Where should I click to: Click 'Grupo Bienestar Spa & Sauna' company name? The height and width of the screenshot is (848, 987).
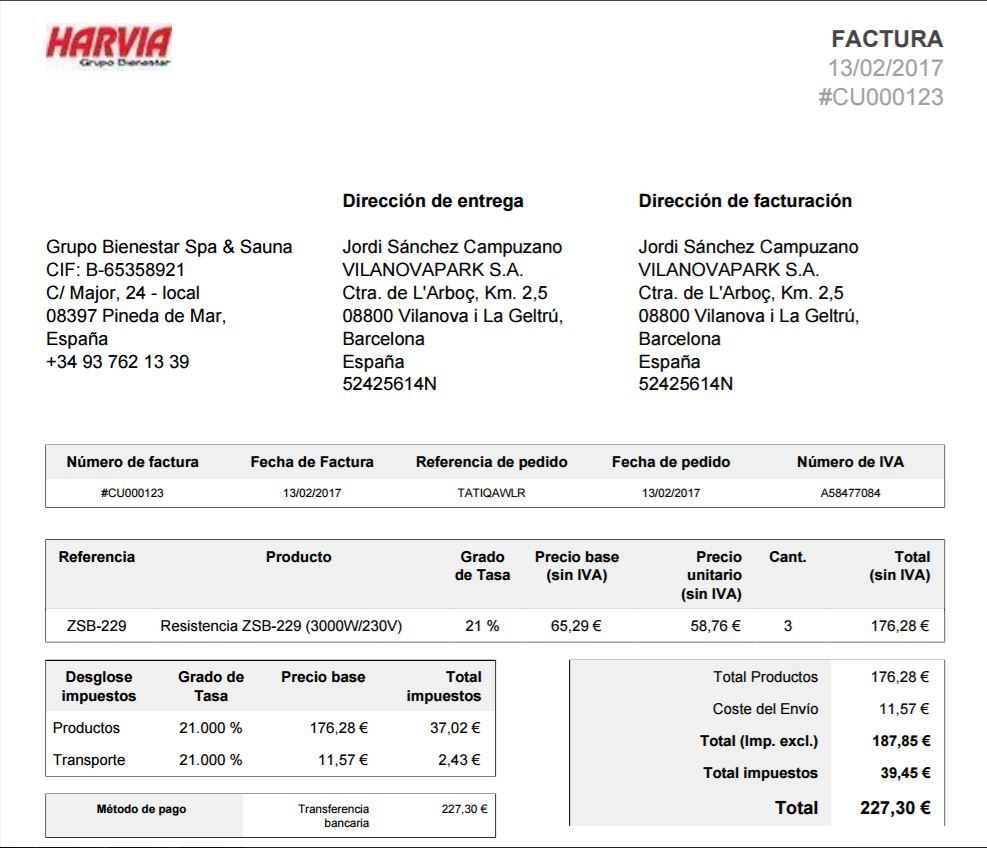point(169,247)
